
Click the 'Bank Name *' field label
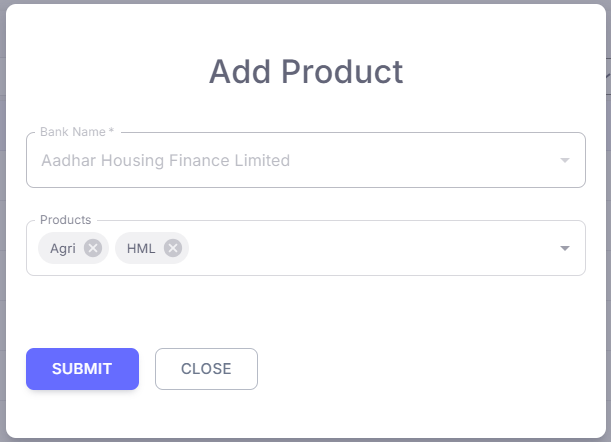[x=77, y=132]
